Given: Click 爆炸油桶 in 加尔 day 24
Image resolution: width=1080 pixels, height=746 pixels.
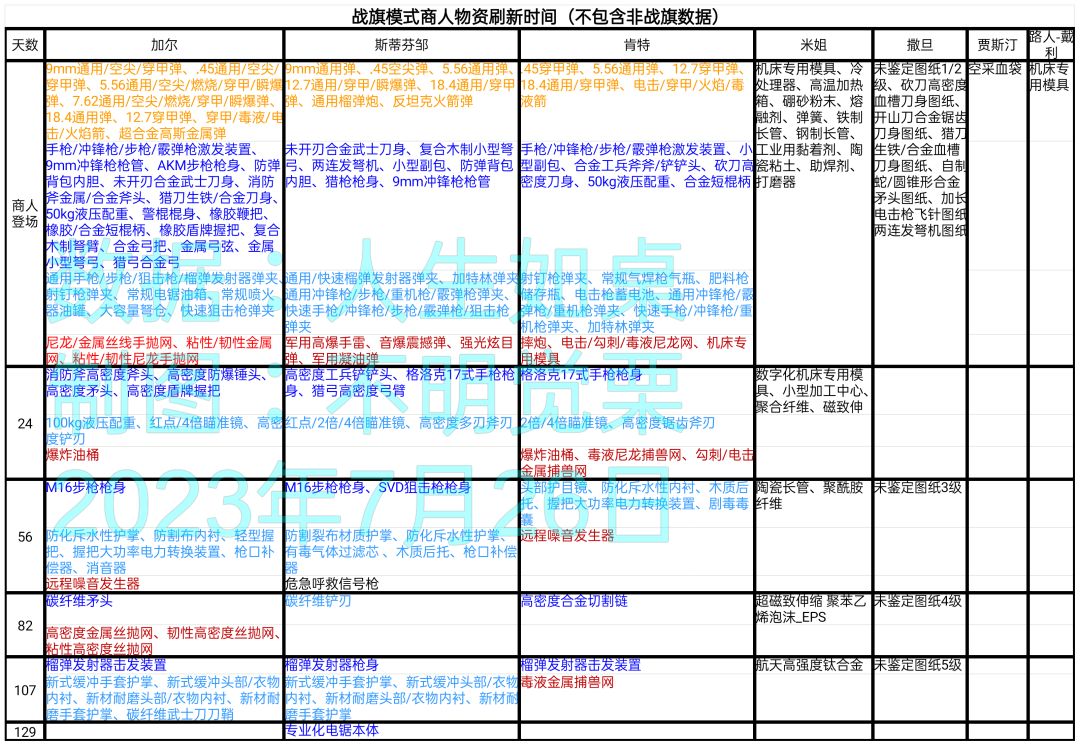Looking at the screenshot, I should pos(72,455).
